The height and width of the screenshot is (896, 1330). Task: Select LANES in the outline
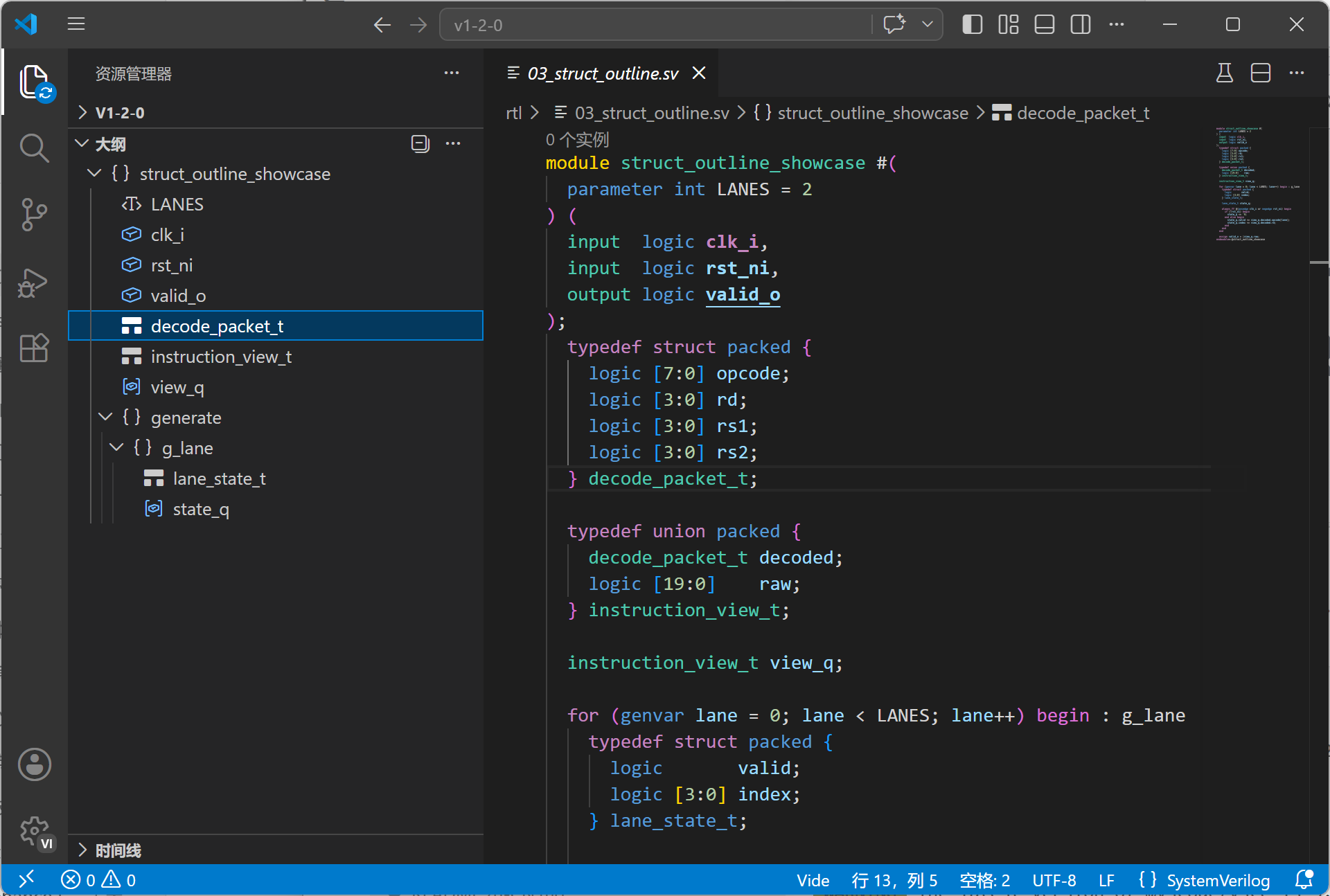pyautogui.click(x=276, y=204)
